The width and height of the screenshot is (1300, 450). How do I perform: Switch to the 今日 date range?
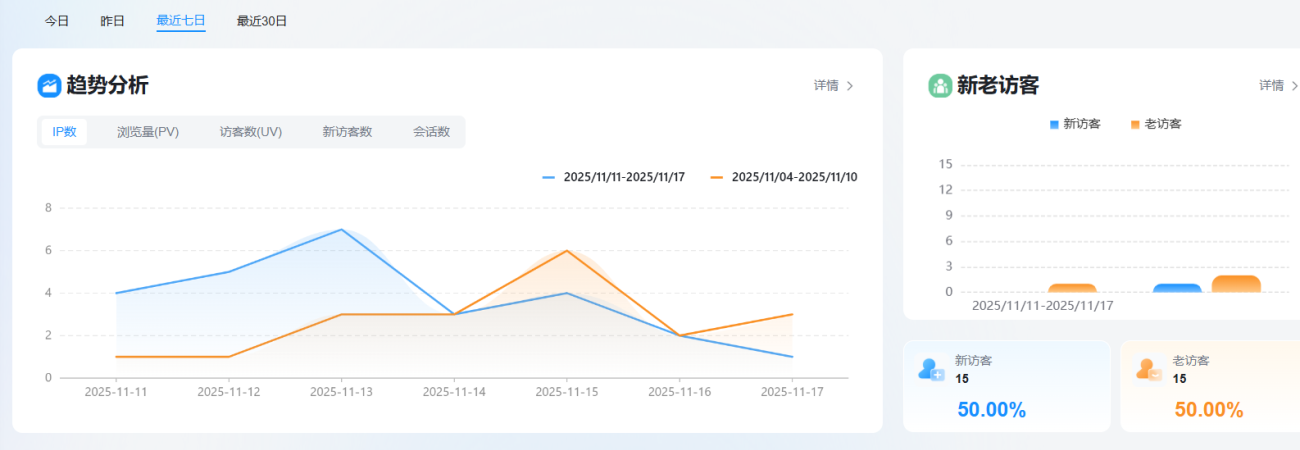coord(57,21)
